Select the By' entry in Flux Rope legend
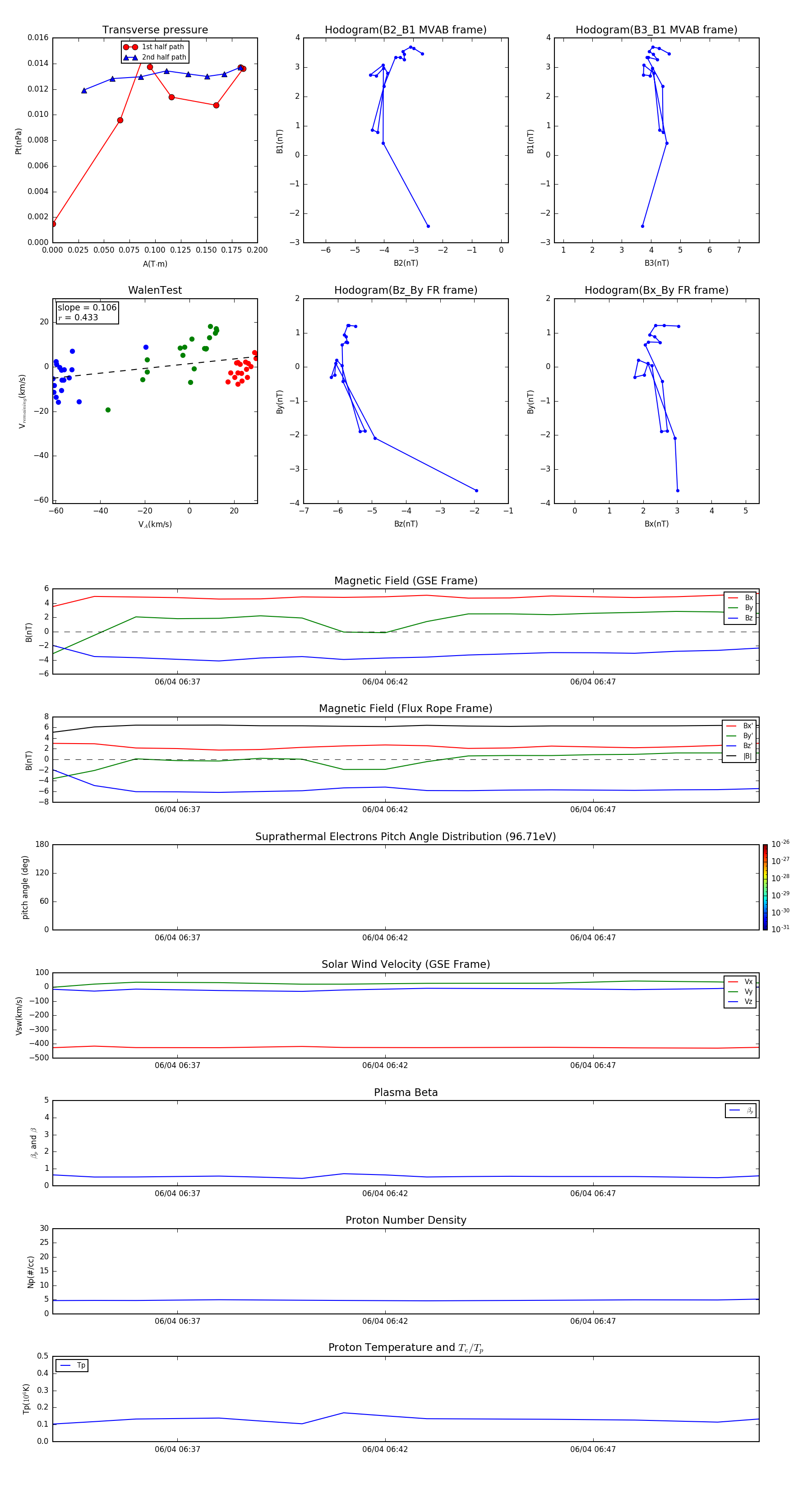Image resolution: width=812 pixels, height=1489 pixels. 739,736
